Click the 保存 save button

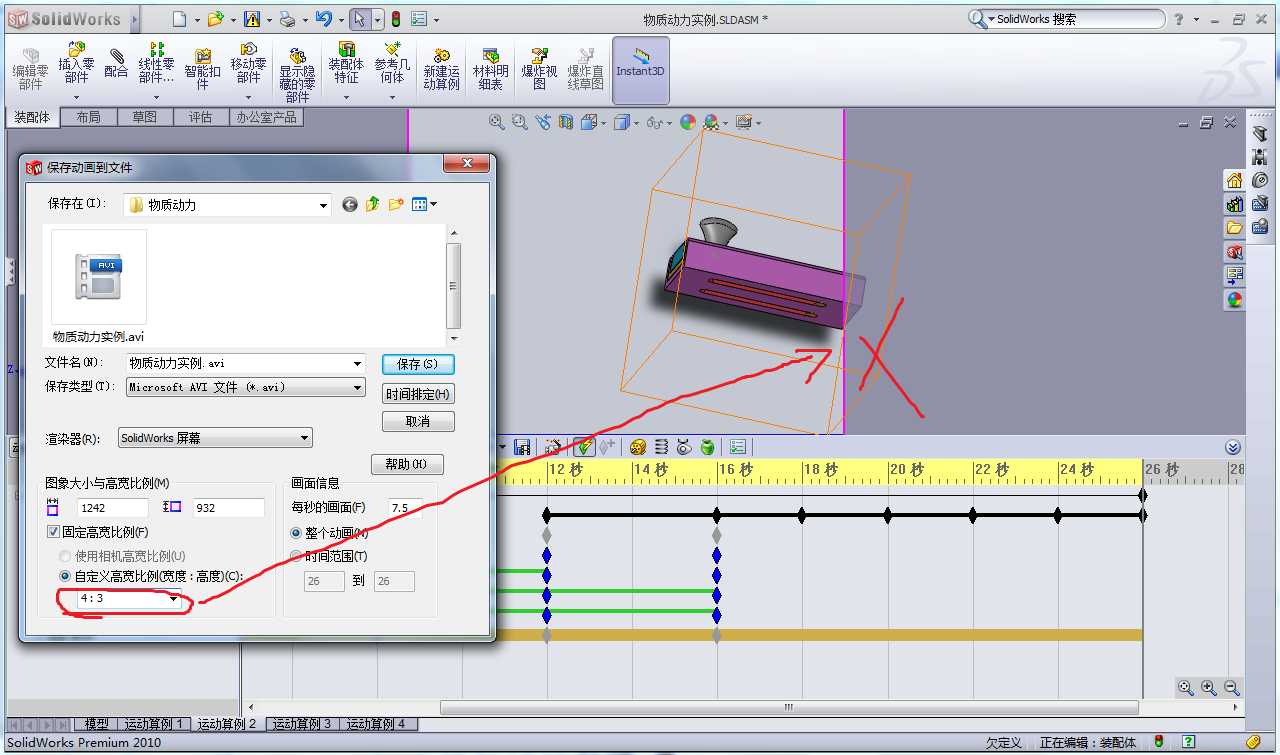pyautogui.click(x=418, y=364)
